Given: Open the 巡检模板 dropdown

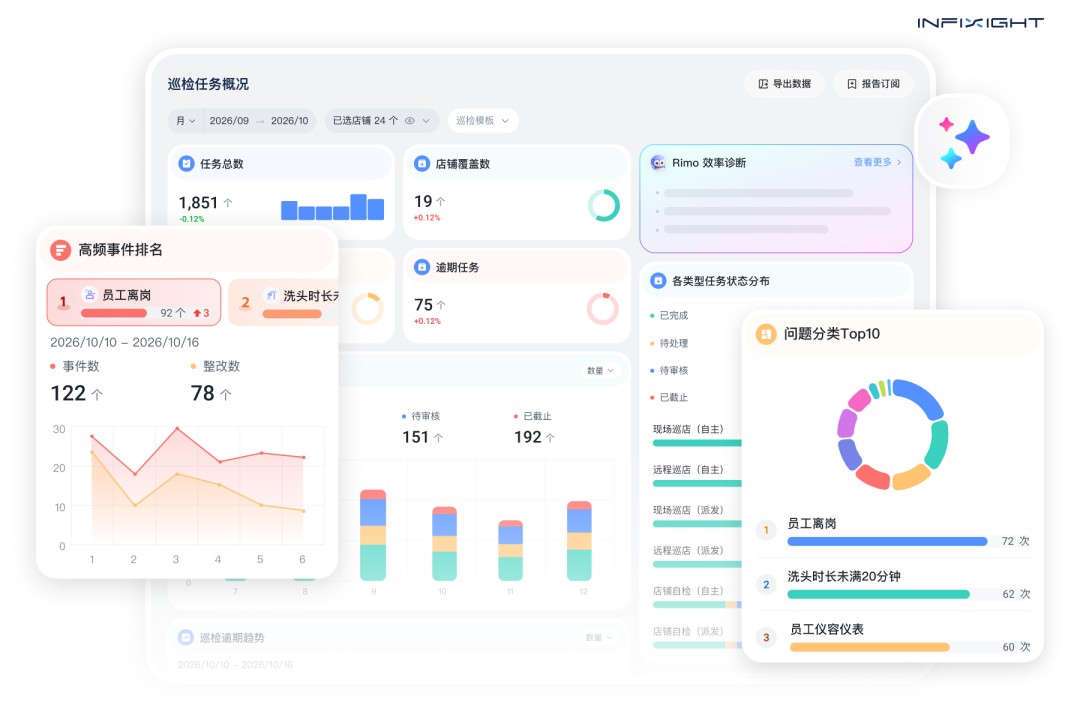Looking at the screenshot, I should pos(483,121).
